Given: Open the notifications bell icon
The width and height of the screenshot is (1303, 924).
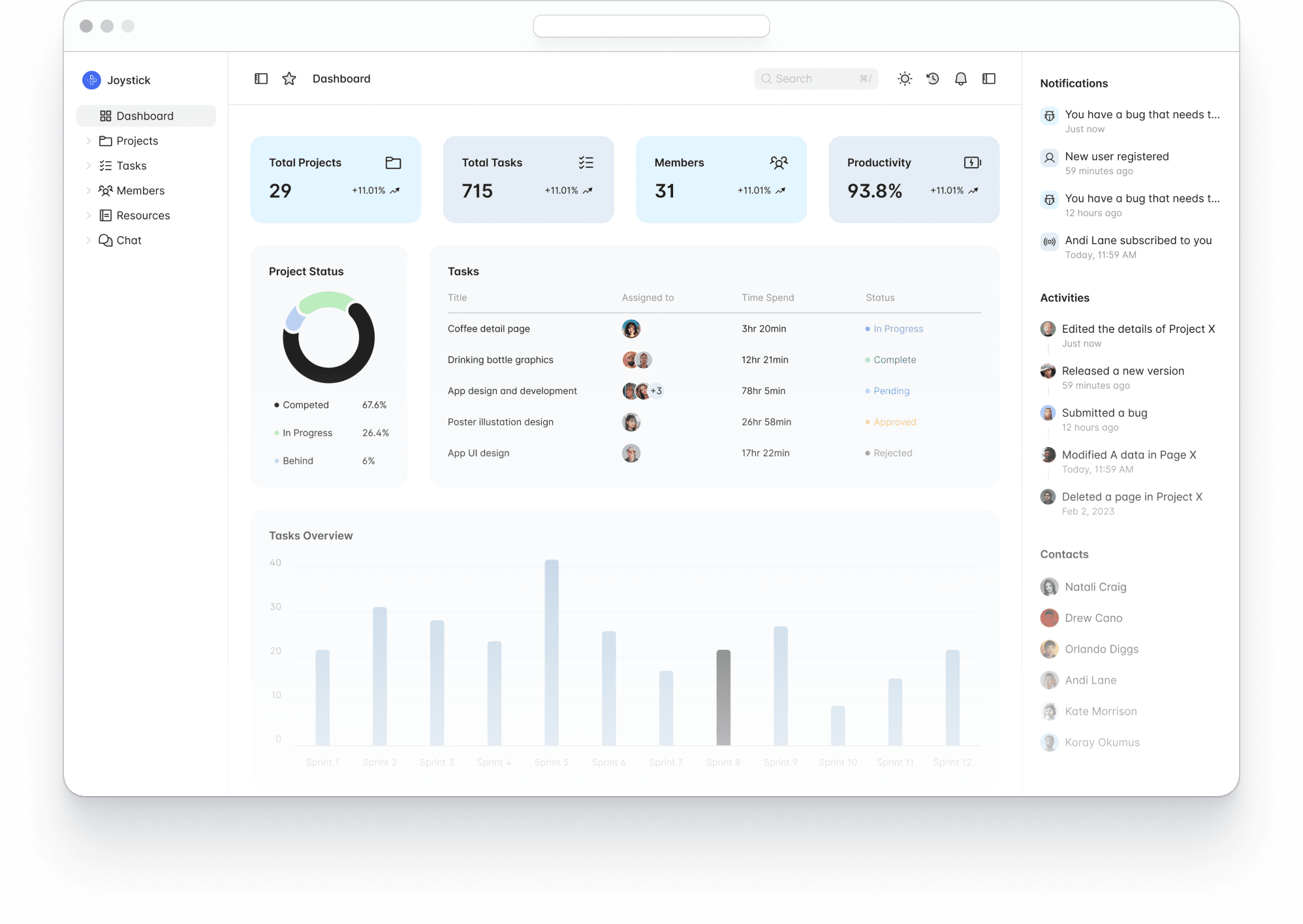Looking at the screenshot, I should (961, 79).
